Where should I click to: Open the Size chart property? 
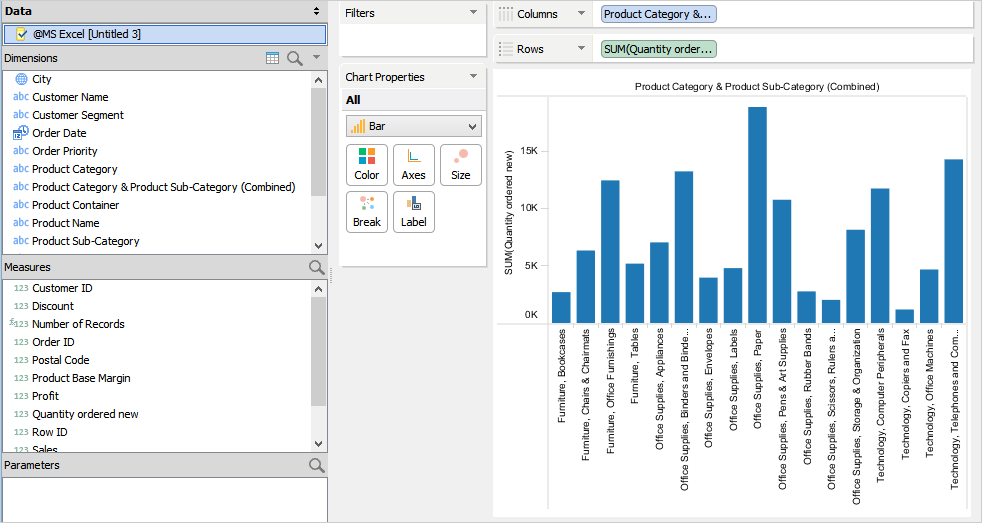pyautogui.click(x=460, y=165)
